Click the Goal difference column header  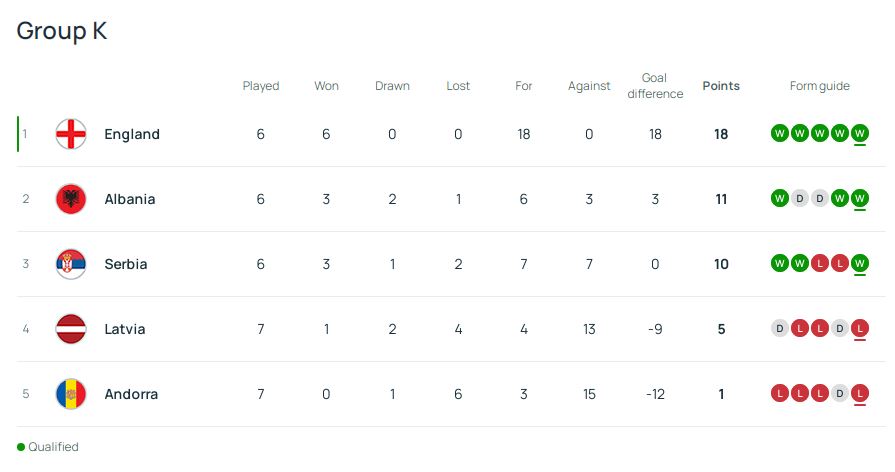click(x=655, y=86)
